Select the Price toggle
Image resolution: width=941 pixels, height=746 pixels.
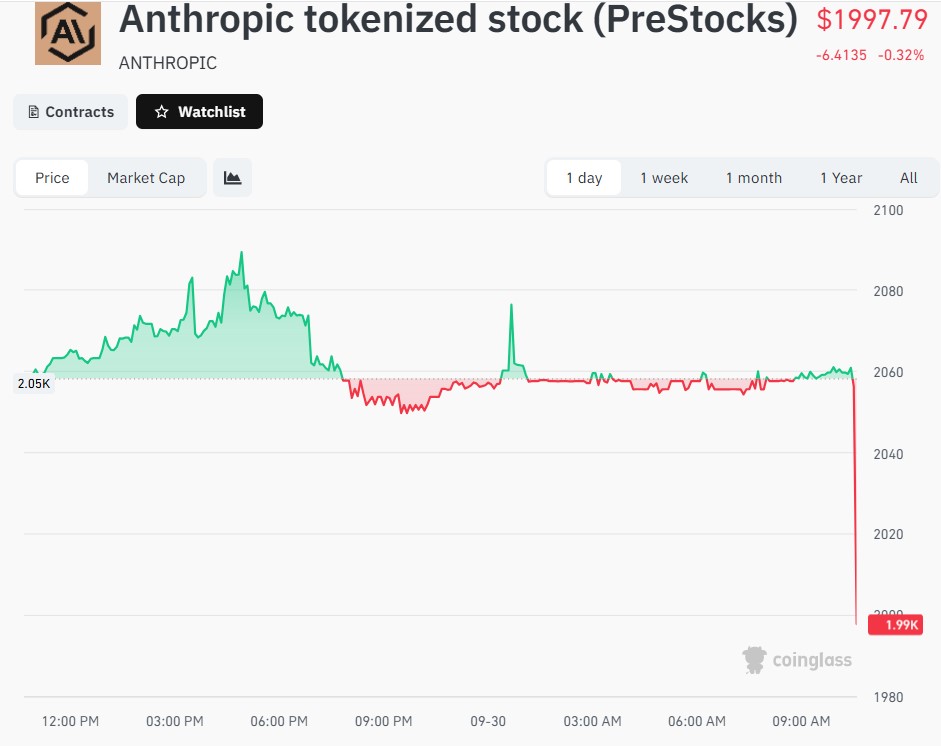tap(52, 178)
